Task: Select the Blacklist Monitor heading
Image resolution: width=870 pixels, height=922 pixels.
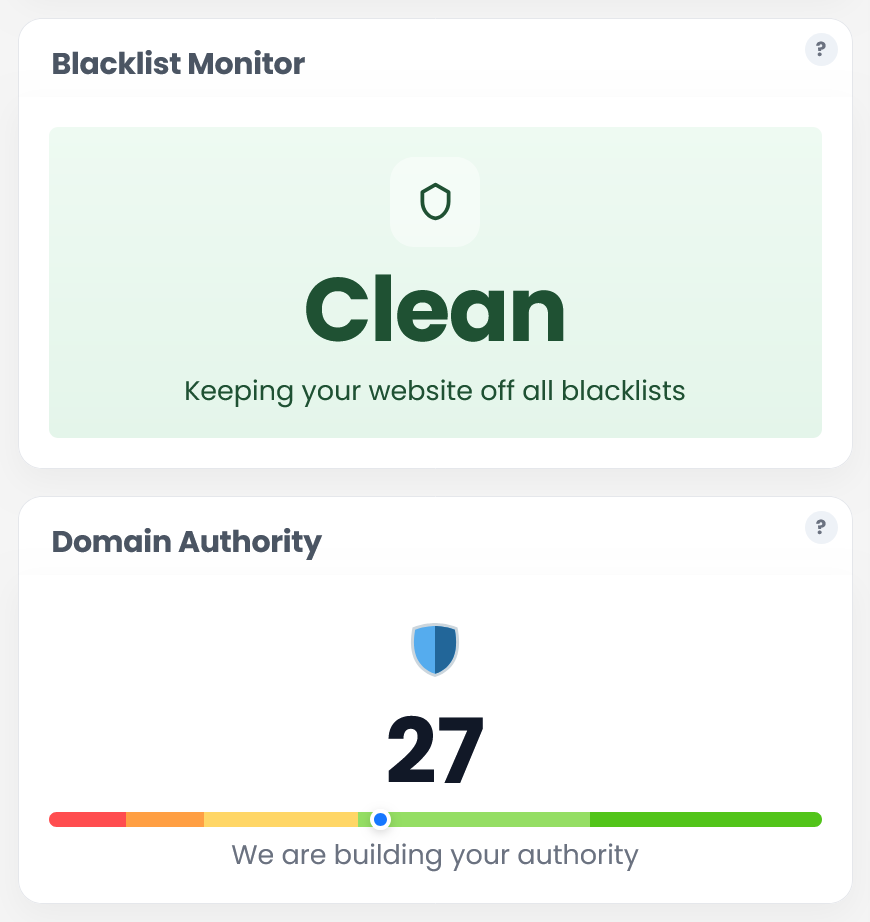Action: 178,64
